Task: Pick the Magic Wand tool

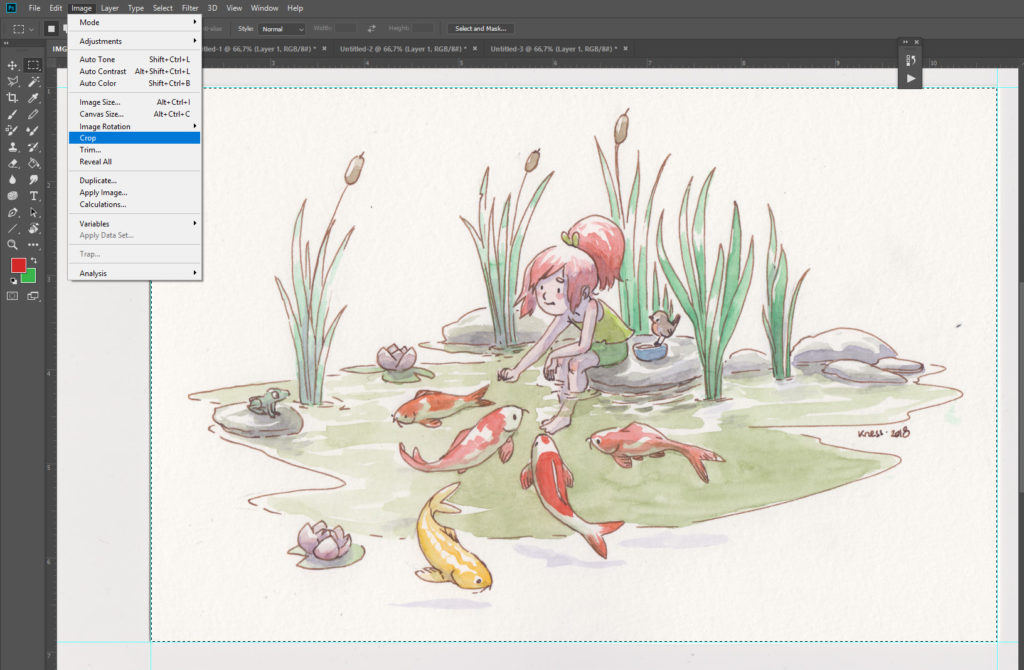Action: point(33,81)
